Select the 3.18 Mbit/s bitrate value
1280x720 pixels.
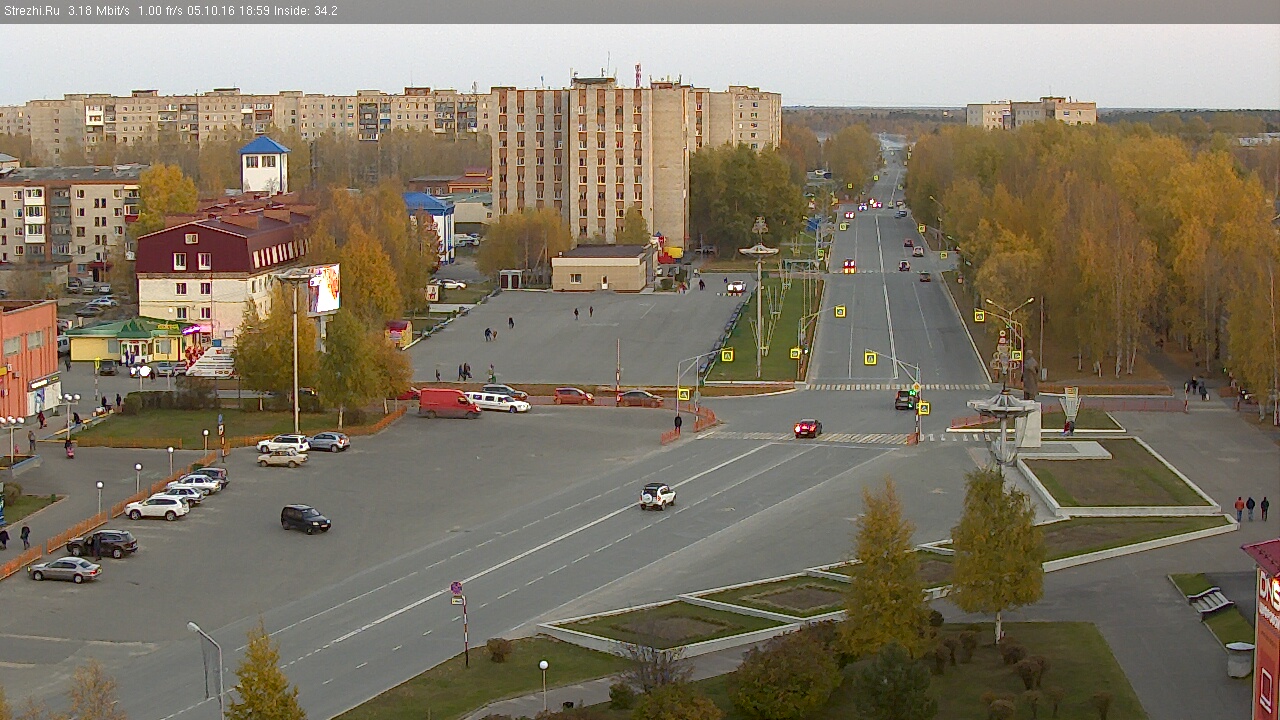(99, 11)
